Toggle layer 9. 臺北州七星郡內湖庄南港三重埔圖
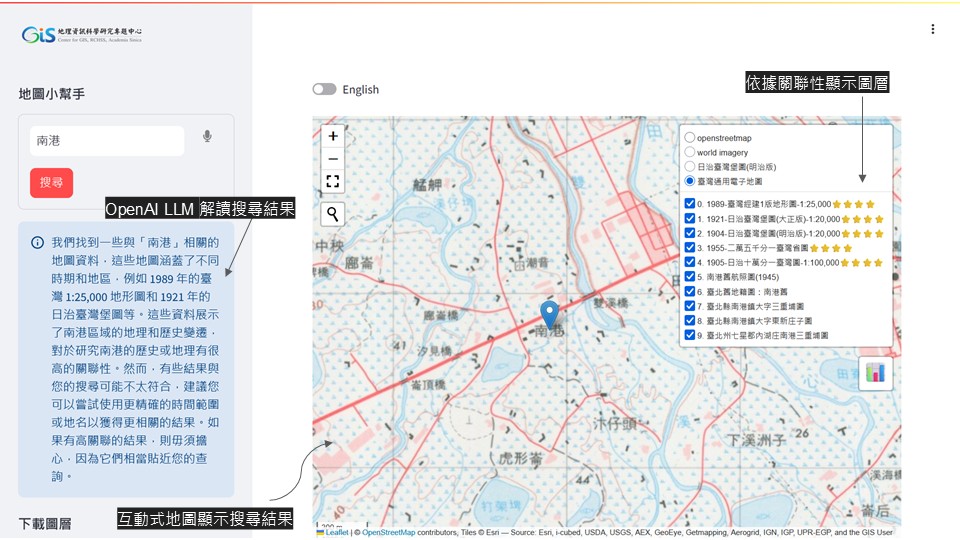 click(690, 336)
